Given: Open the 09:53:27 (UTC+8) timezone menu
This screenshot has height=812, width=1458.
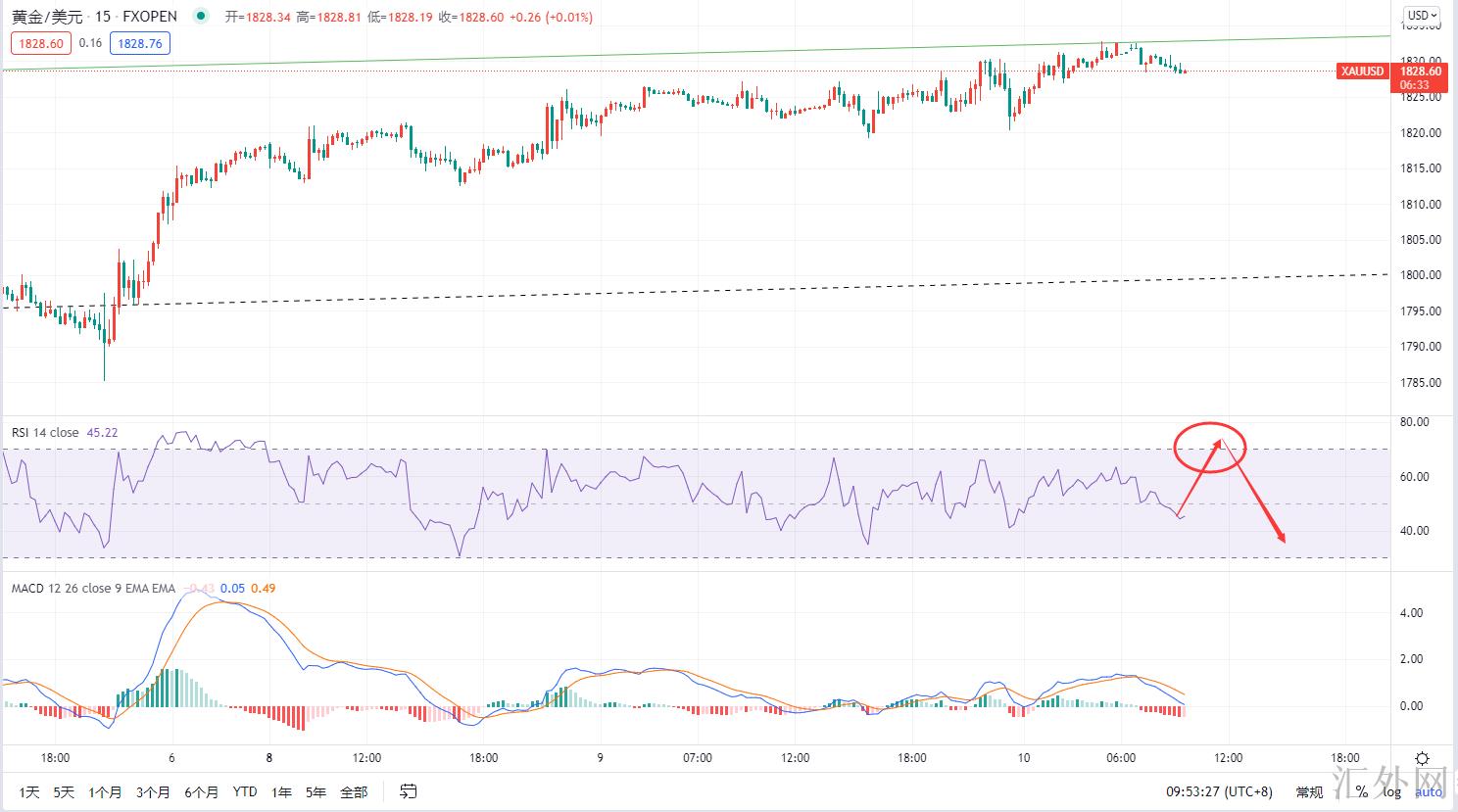Looking at the screenshot, I should click(1217, 791).
